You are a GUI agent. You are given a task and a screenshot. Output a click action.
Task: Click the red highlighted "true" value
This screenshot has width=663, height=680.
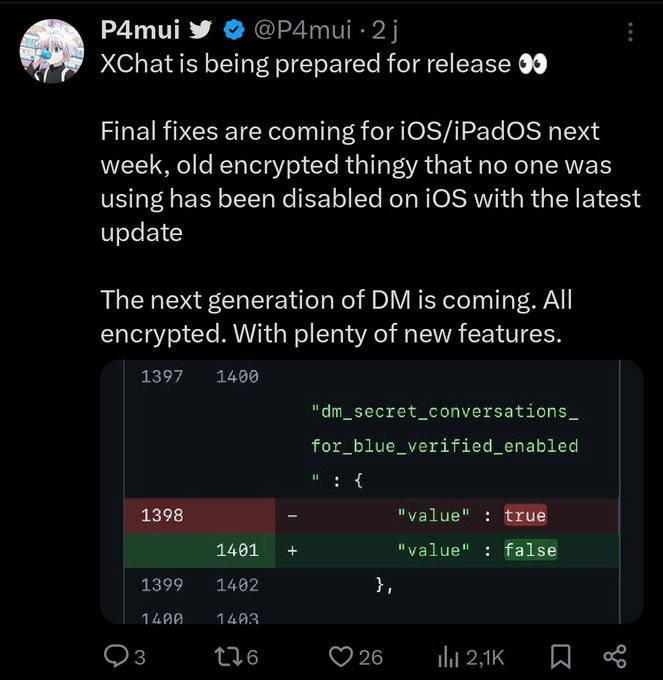525,515
